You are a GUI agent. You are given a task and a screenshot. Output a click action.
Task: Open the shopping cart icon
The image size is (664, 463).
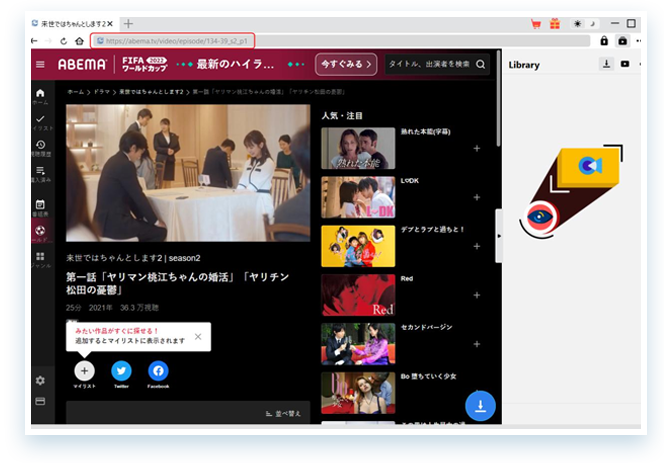pyautogui.click(x=536, y=24)
